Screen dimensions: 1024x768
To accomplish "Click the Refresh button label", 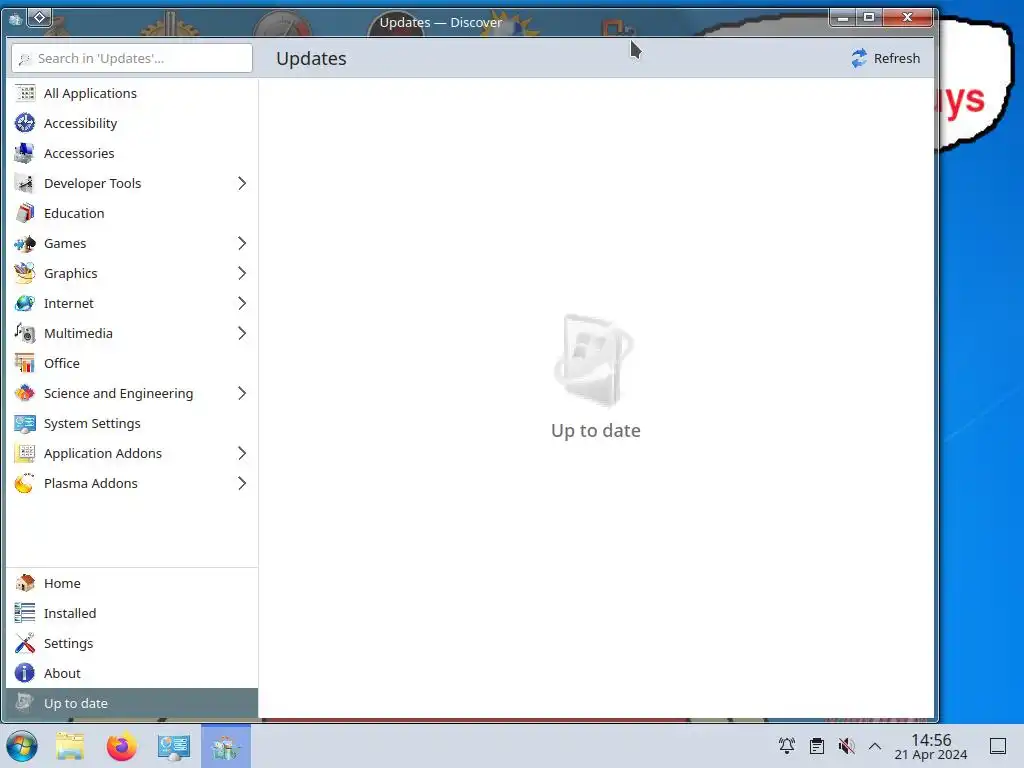I will tap(897, 58).
